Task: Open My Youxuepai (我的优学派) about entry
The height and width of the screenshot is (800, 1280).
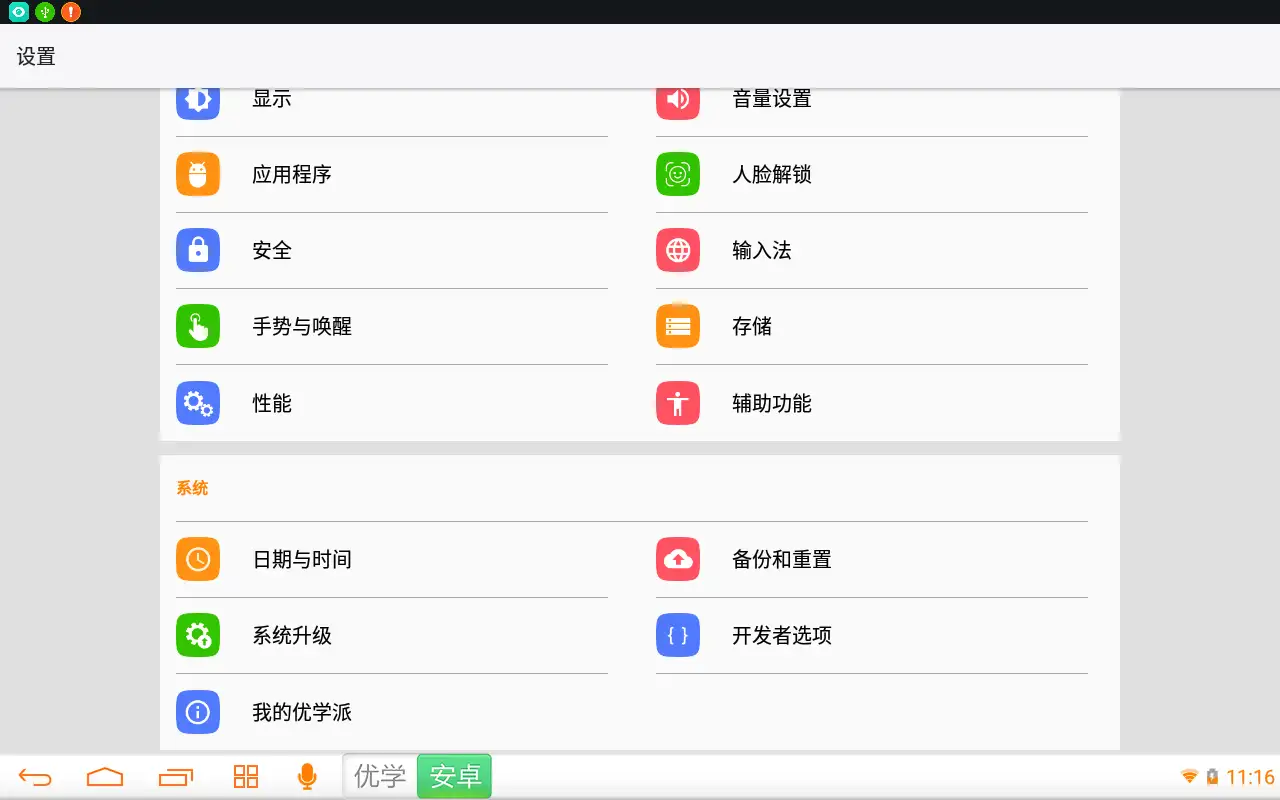Action: [301, 712]
